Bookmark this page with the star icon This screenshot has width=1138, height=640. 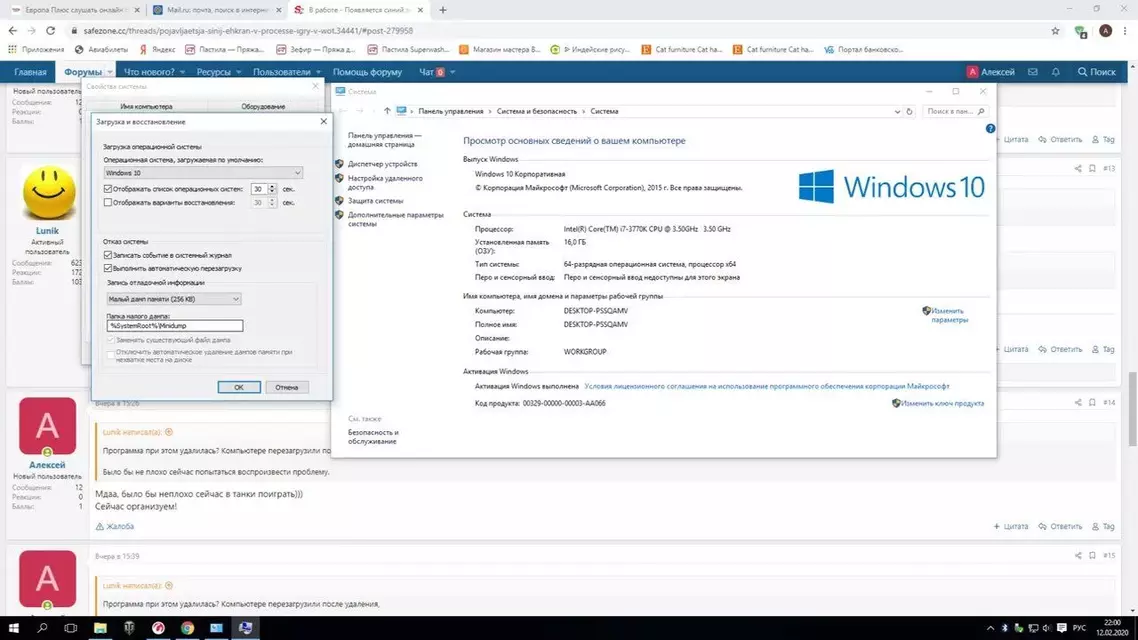pyautogui.click(x=1055, y=30)
